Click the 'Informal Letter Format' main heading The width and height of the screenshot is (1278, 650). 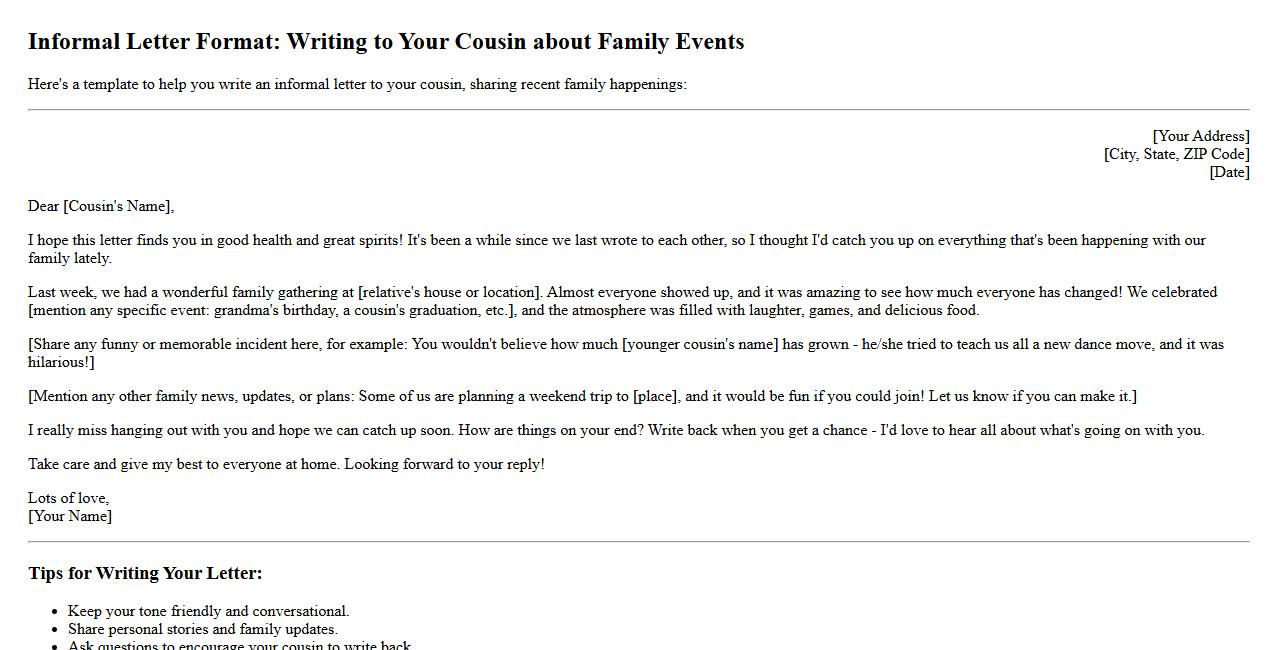pyautogui.click(x=386, y=42)
